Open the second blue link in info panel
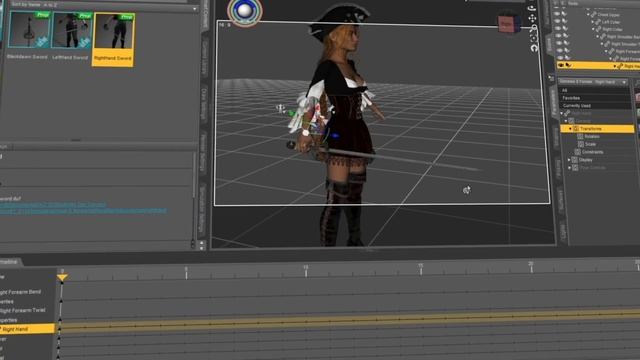This screenshot has height=360, width=640. [x=83, y=211]
